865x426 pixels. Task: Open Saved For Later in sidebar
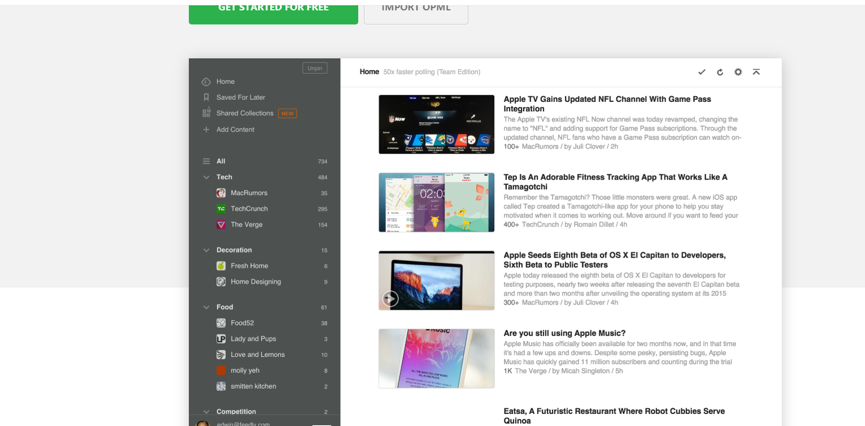tap(240, 97)
